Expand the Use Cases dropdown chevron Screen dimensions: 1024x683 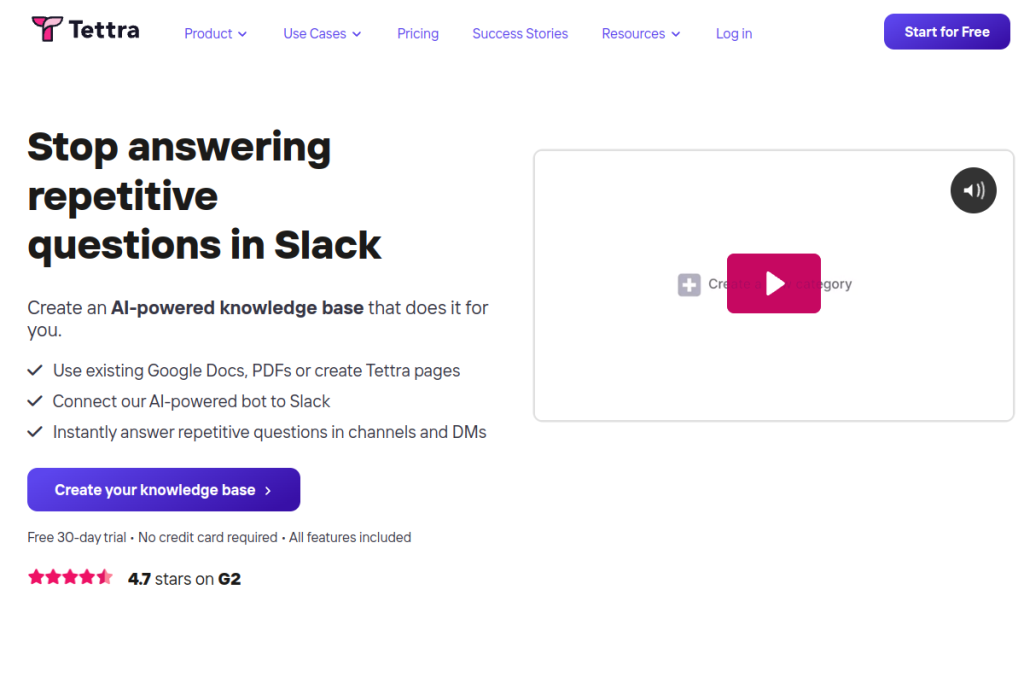pyautogui.click(x=357, y=34)
